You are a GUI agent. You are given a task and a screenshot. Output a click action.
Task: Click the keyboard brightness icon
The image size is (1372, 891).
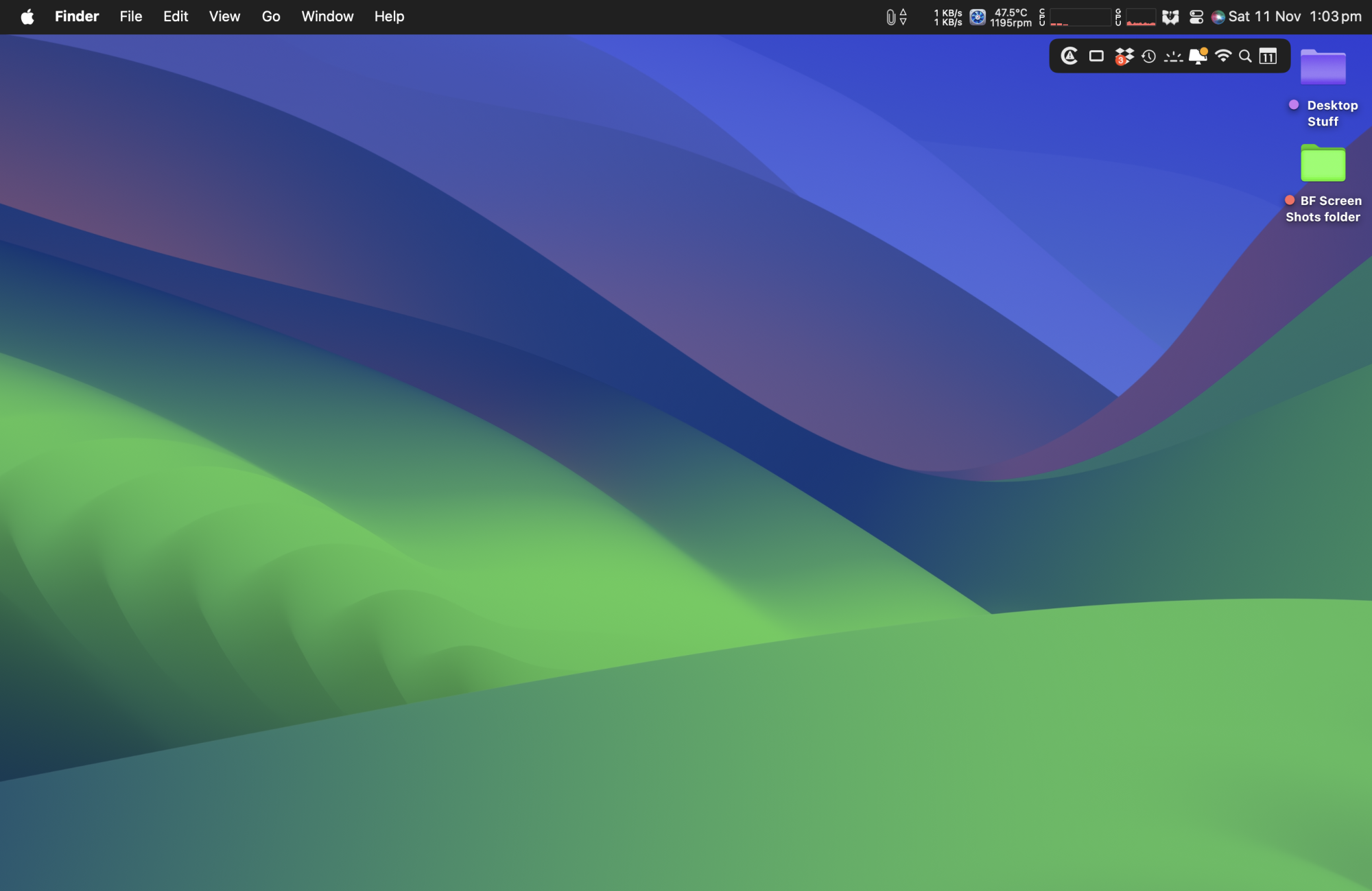[x=1173, y=56]
